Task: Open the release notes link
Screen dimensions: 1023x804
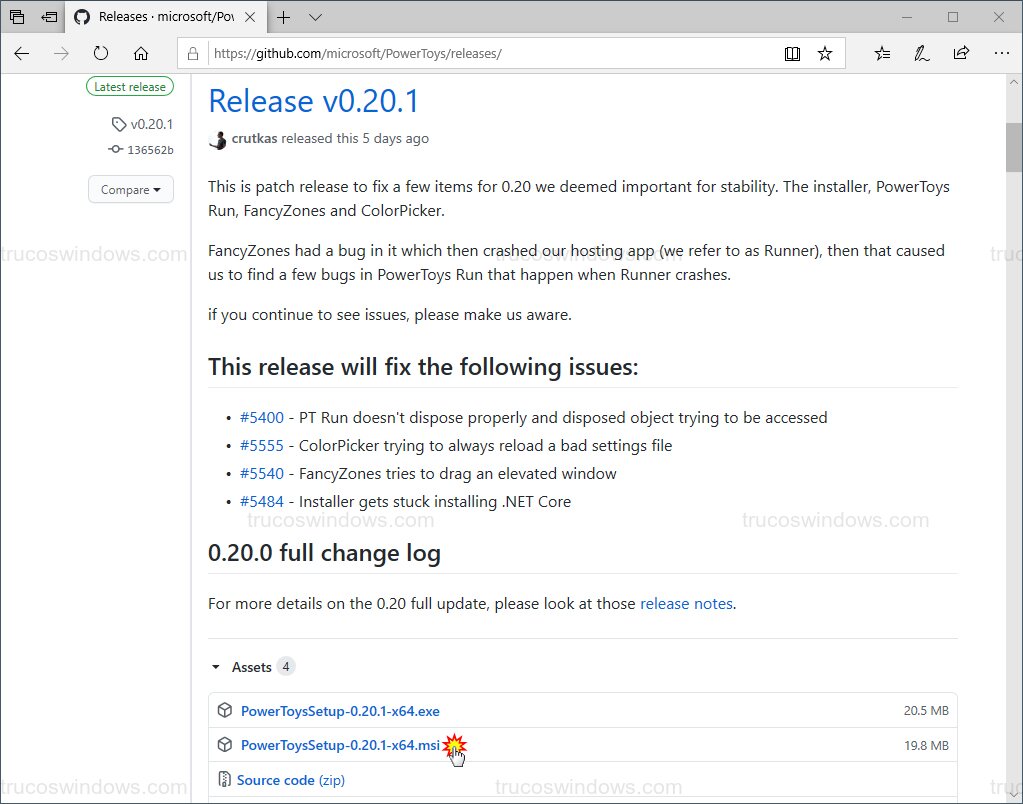Action: click(687, 603)
